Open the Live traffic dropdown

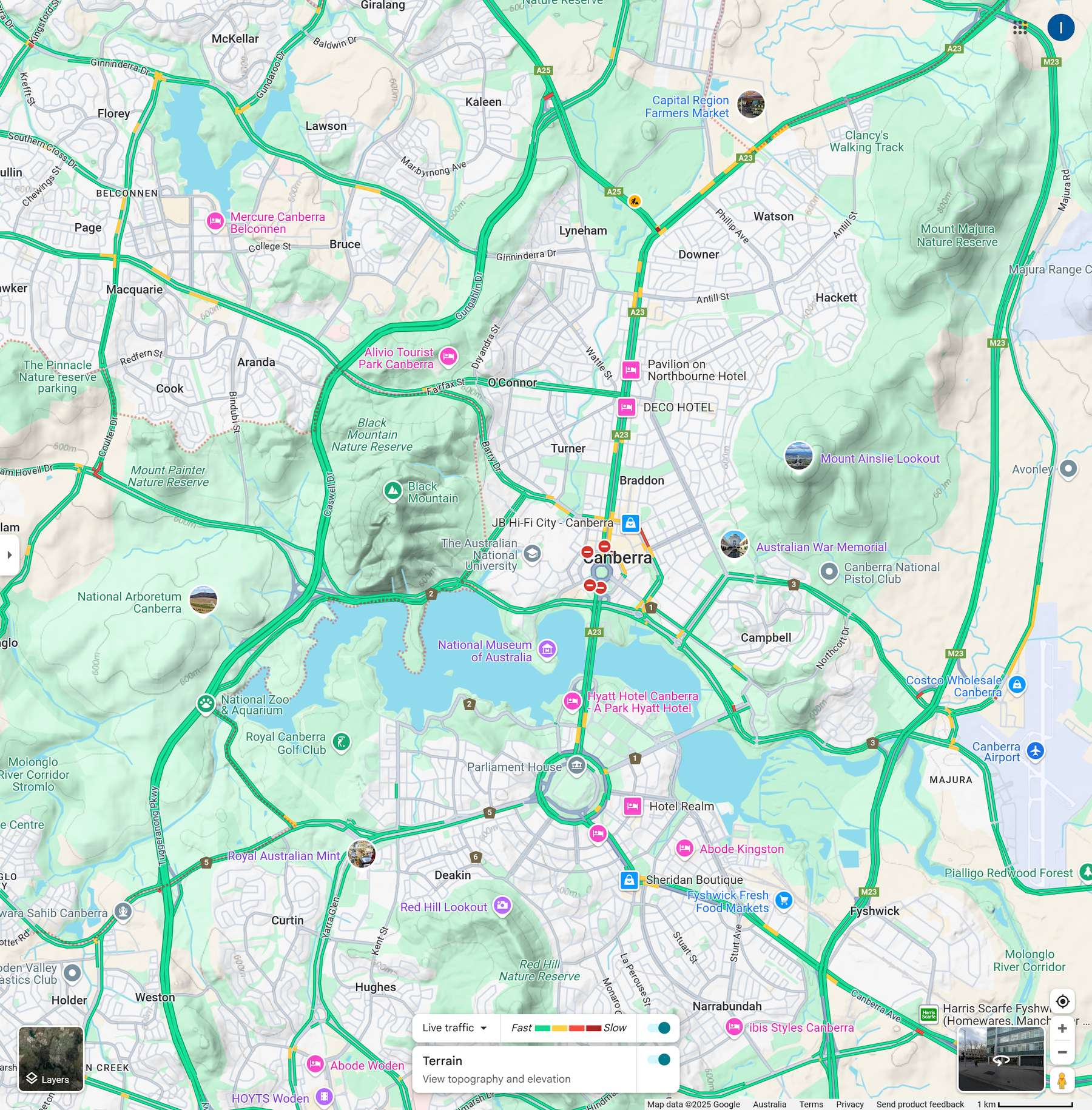pos(455,1028)
